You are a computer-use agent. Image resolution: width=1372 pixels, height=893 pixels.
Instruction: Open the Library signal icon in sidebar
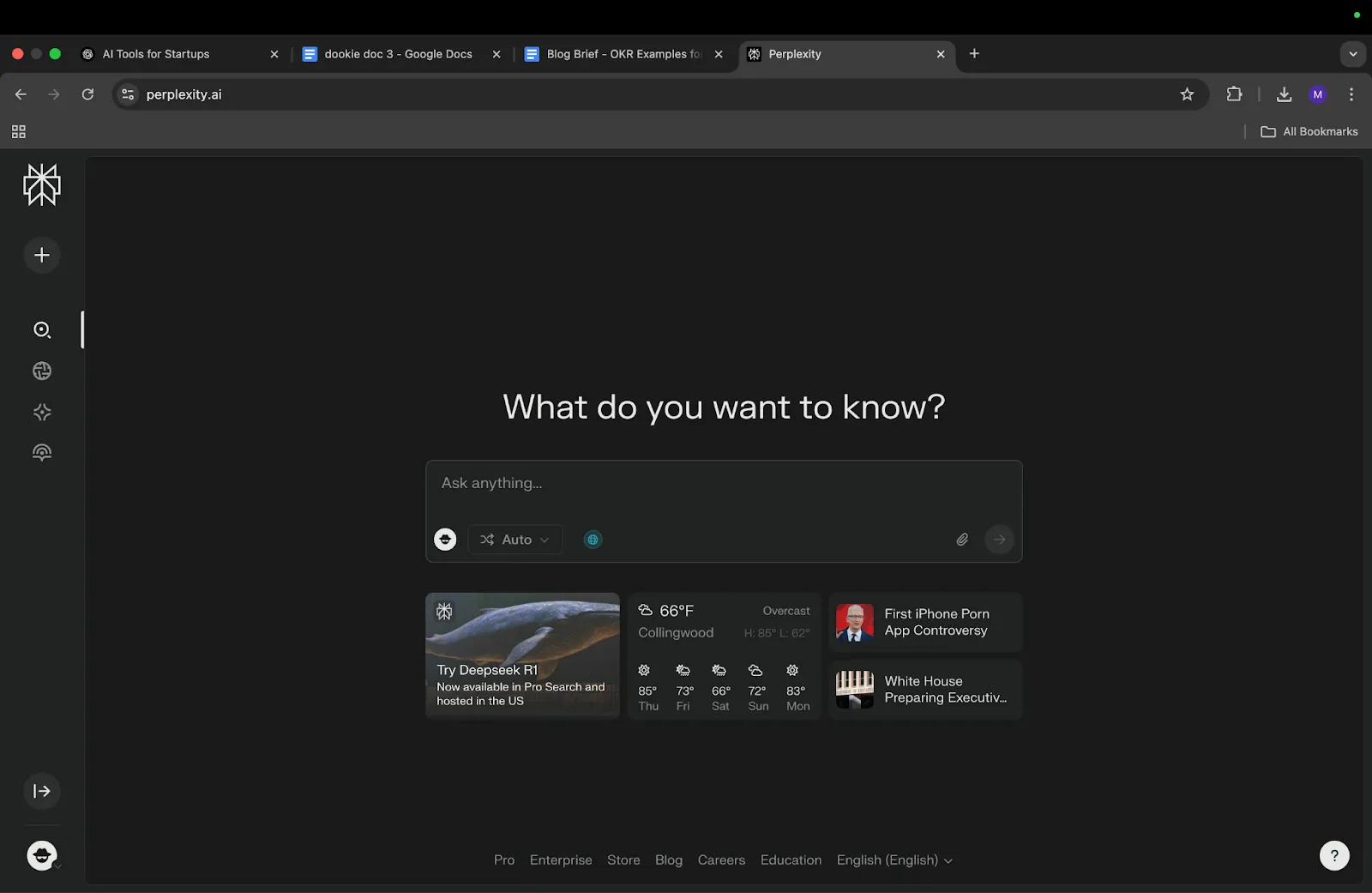tap(42, 452)
